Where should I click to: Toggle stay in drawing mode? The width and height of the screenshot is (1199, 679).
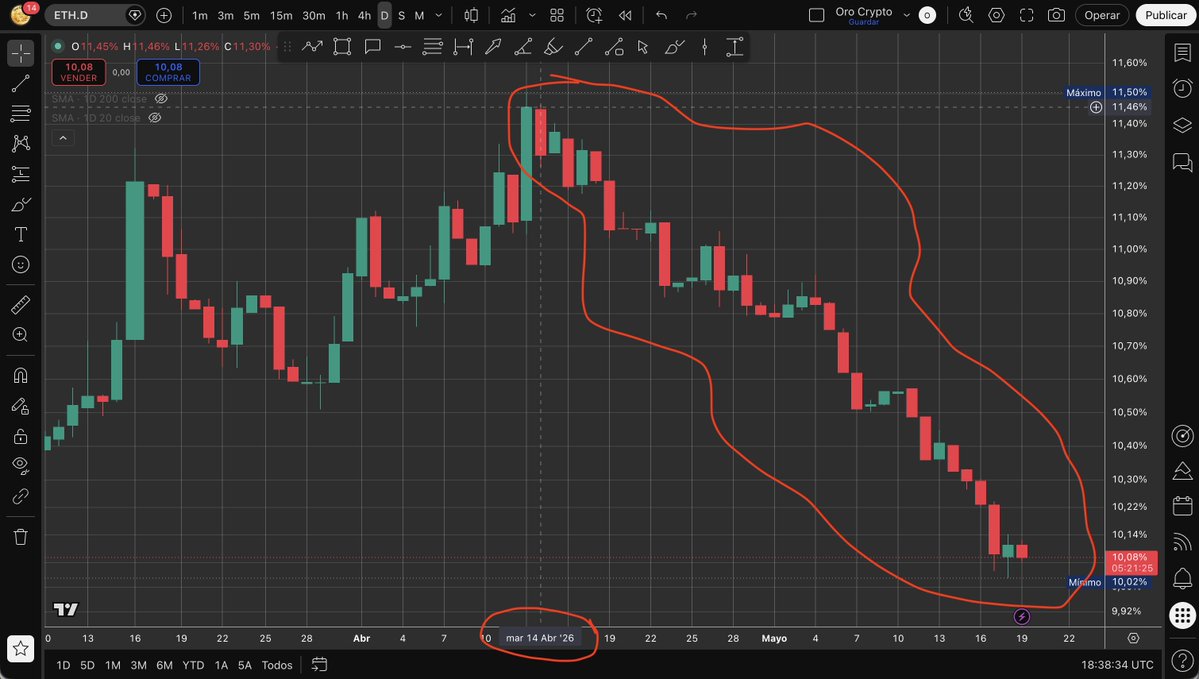[21, 406]
